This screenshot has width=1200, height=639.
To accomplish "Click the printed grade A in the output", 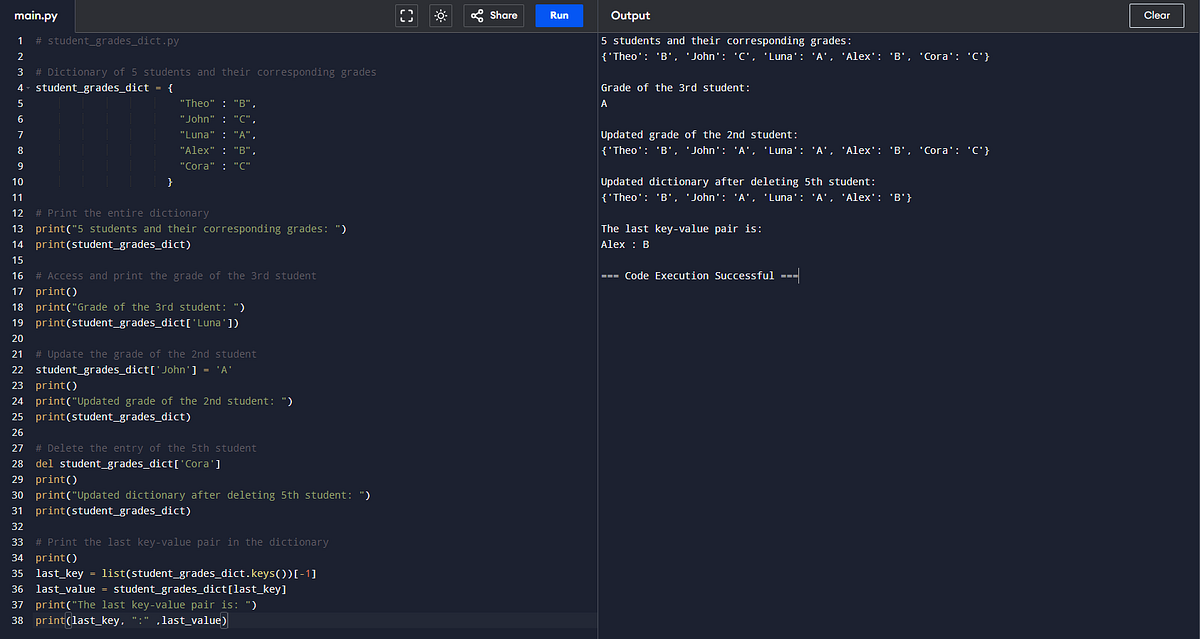I will [x=602, y=103].
